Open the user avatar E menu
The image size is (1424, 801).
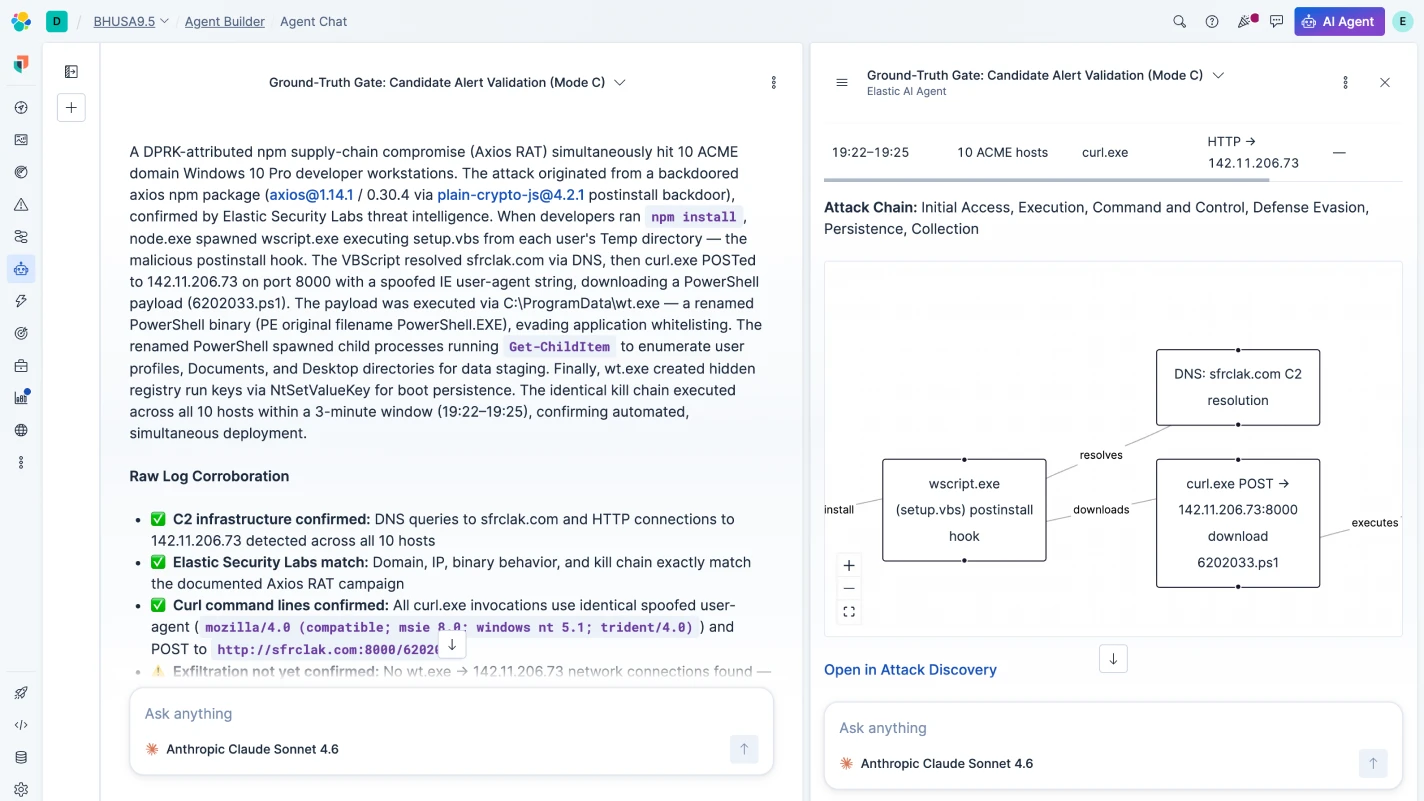(x=1403, y=21)
